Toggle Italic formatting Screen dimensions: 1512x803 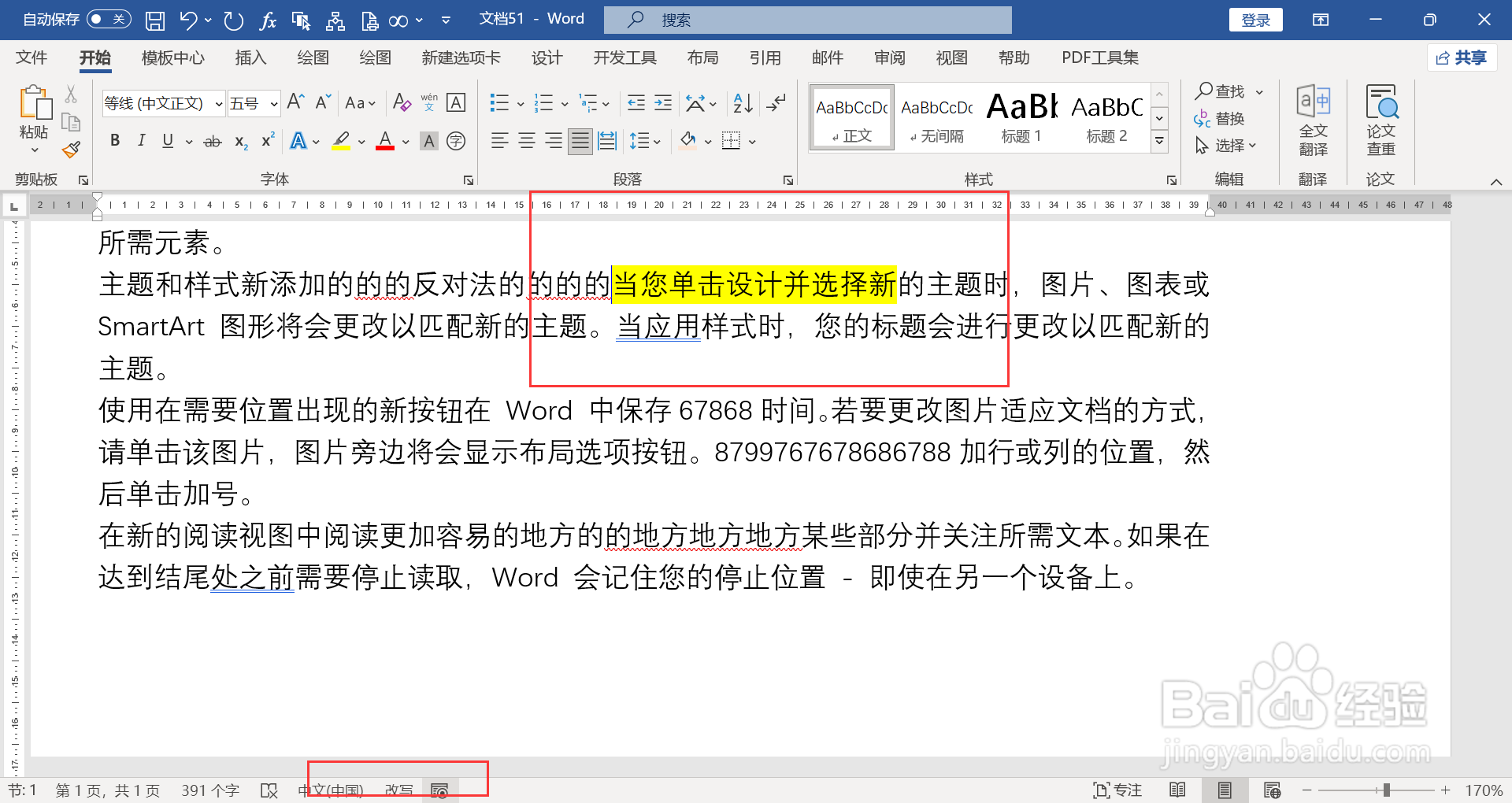(142, 142)
